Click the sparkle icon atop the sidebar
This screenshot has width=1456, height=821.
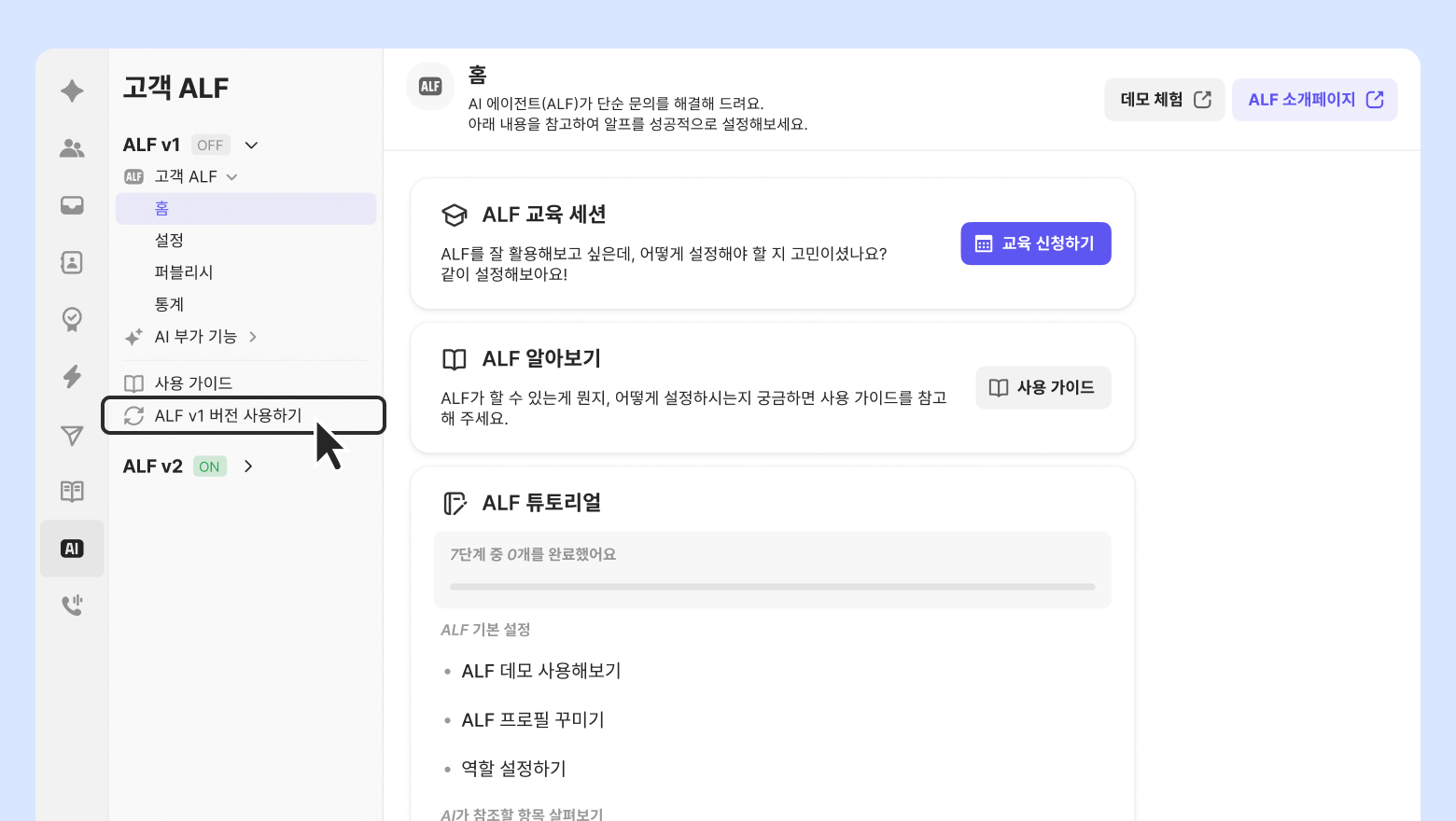click(72, 90)
